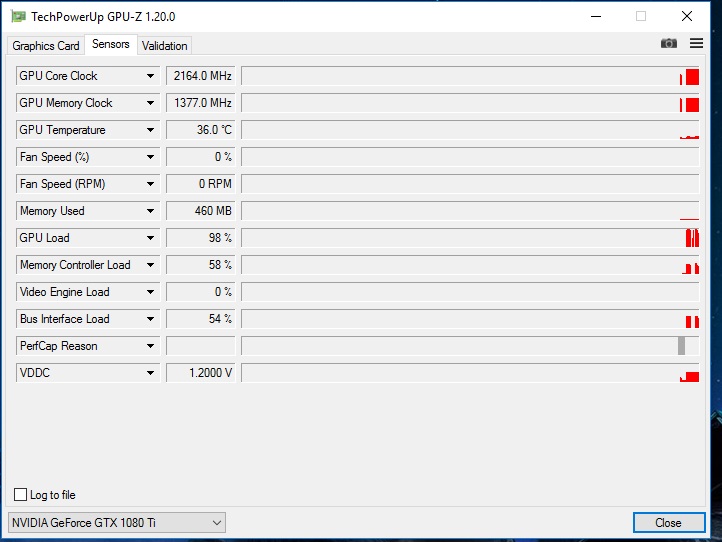Click the 2164.0 MHz core clock value

pyautogui.click(x=201, y=76)
